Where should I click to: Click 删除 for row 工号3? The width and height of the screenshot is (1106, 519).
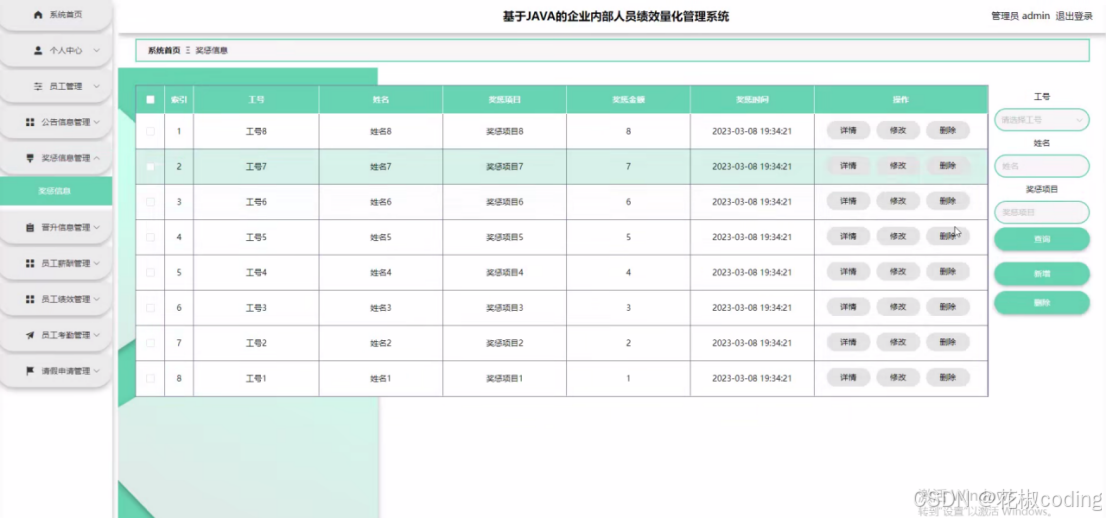click(x=948, y=307)
